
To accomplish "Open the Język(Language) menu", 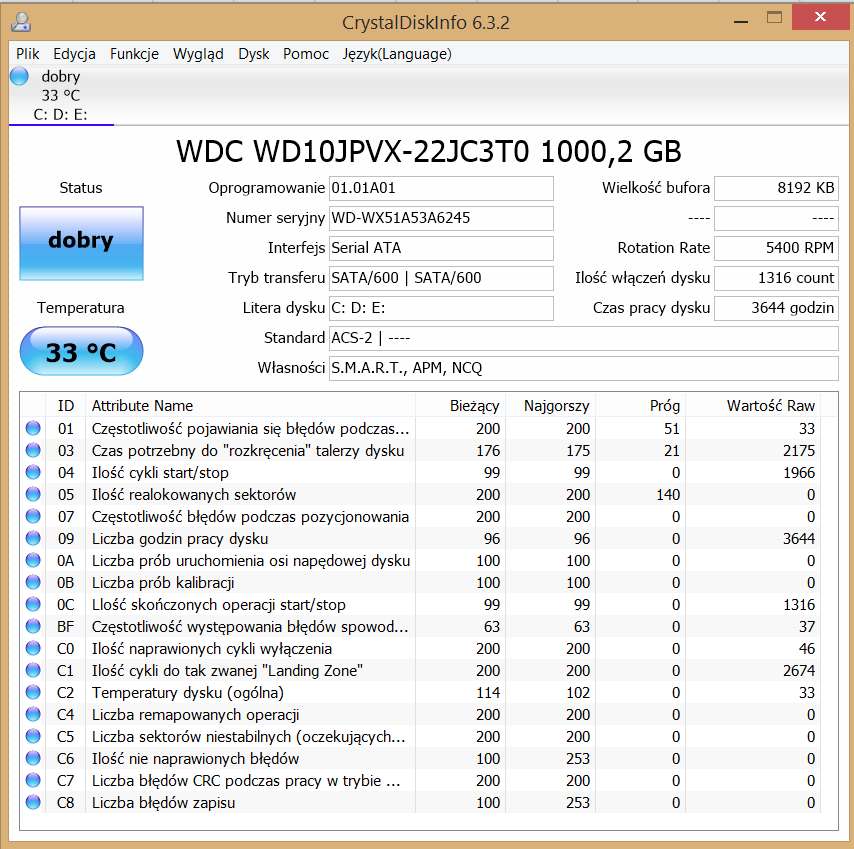I will pos(397,54).
